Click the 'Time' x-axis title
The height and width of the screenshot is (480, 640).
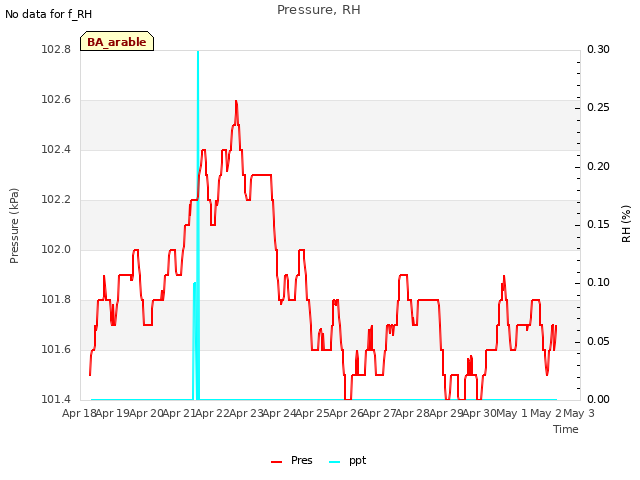[x=566, y=429]
